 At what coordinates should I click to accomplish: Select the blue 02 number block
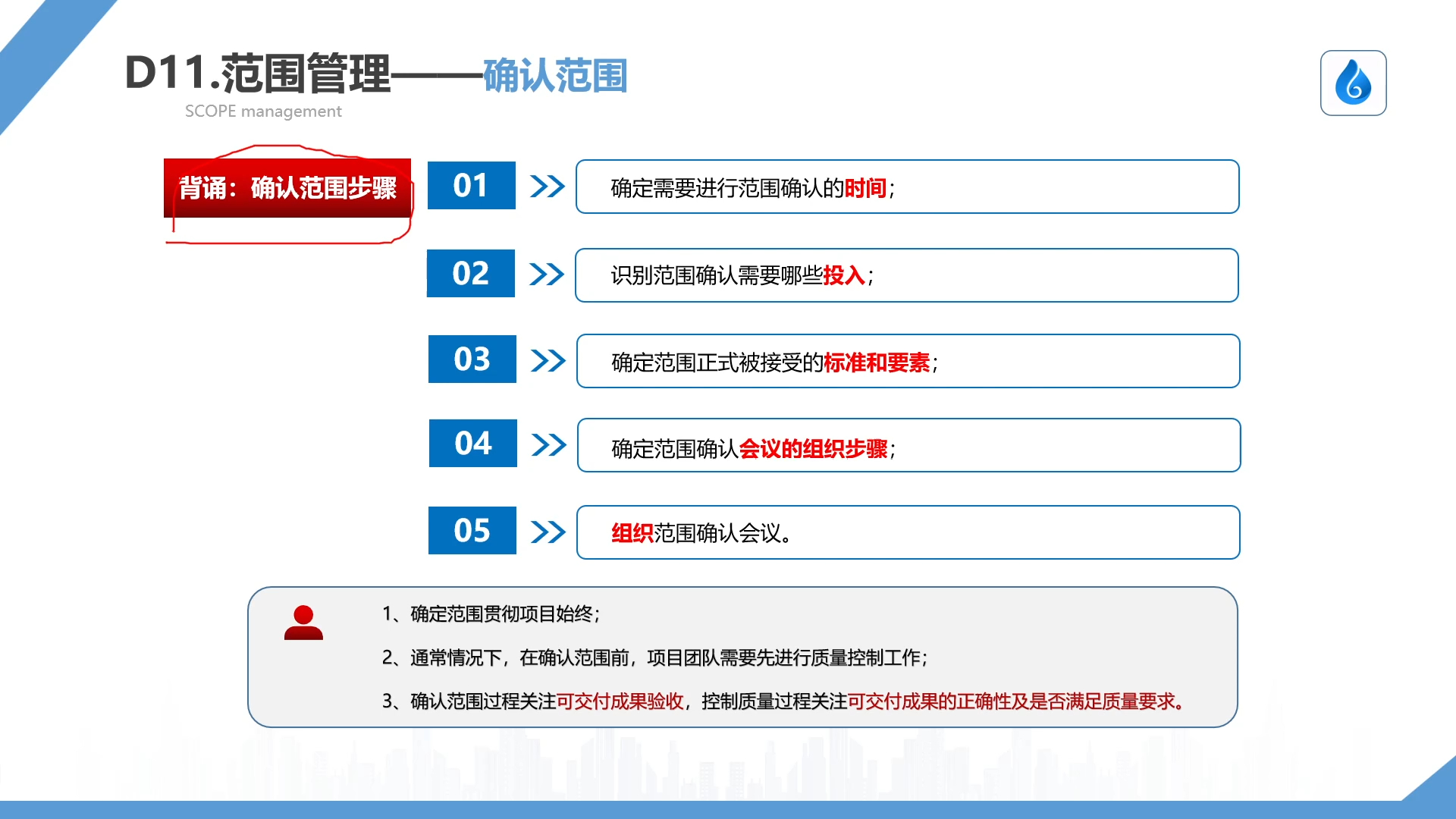(471, 273)
